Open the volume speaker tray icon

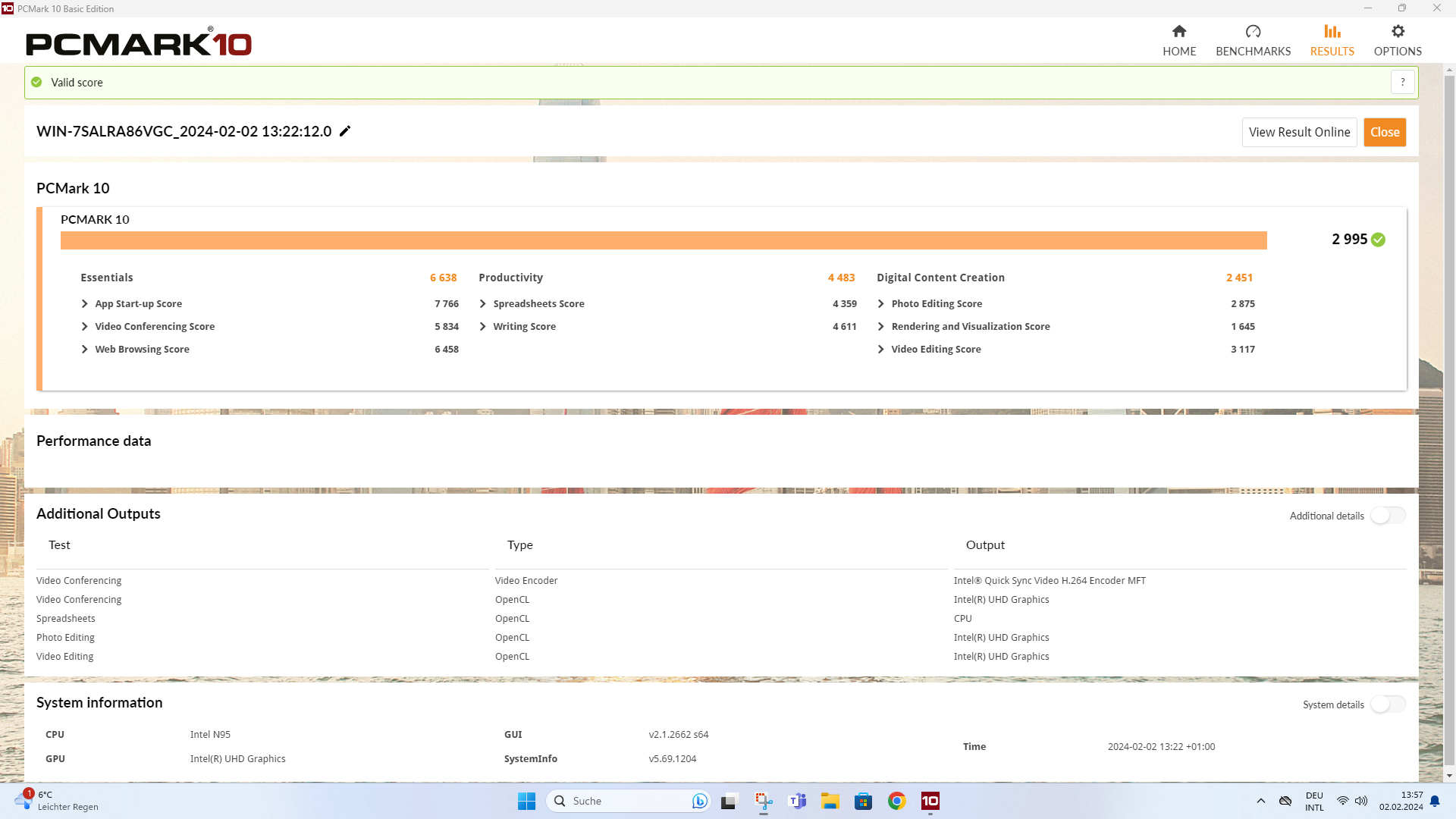pyautogui.click(x=1361, y=801)
